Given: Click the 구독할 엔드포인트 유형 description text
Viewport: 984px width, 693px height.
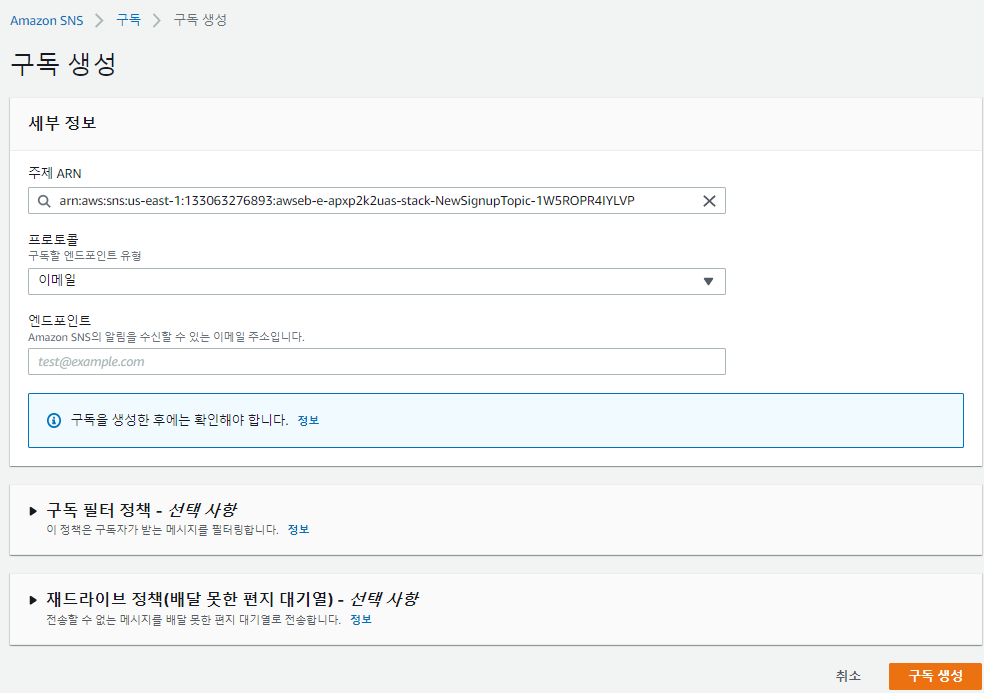Looking at the screenshot, I should click(x=85, y=256).
